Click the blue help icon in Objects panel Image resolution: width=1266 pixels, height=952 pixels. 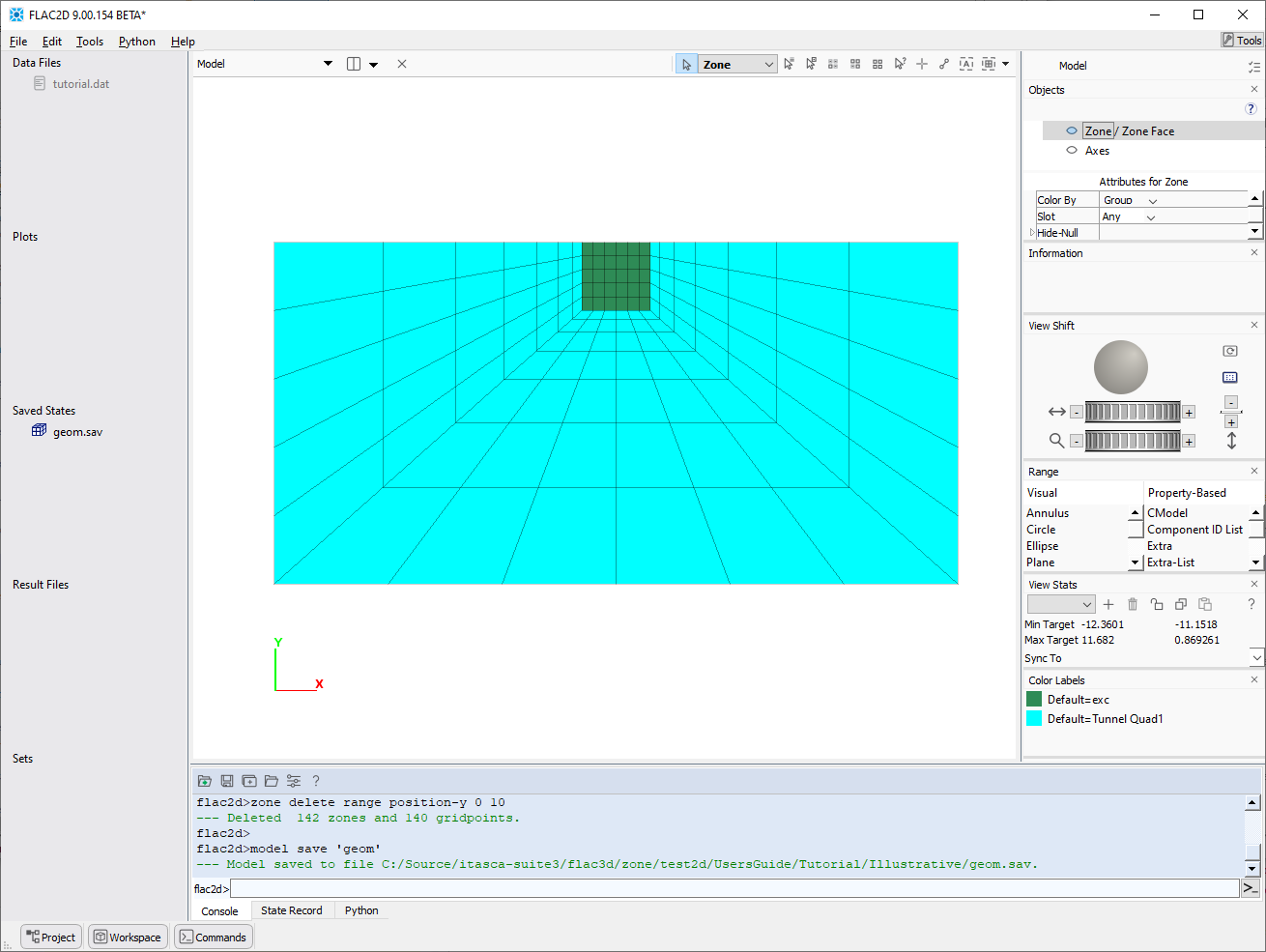(1251, 109)
